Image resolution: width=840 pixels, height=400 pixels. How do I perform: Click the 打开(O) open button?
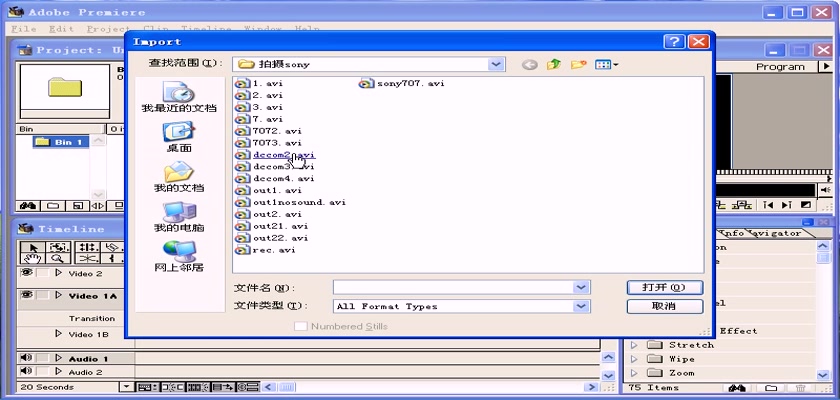click(x=664, y=288)
